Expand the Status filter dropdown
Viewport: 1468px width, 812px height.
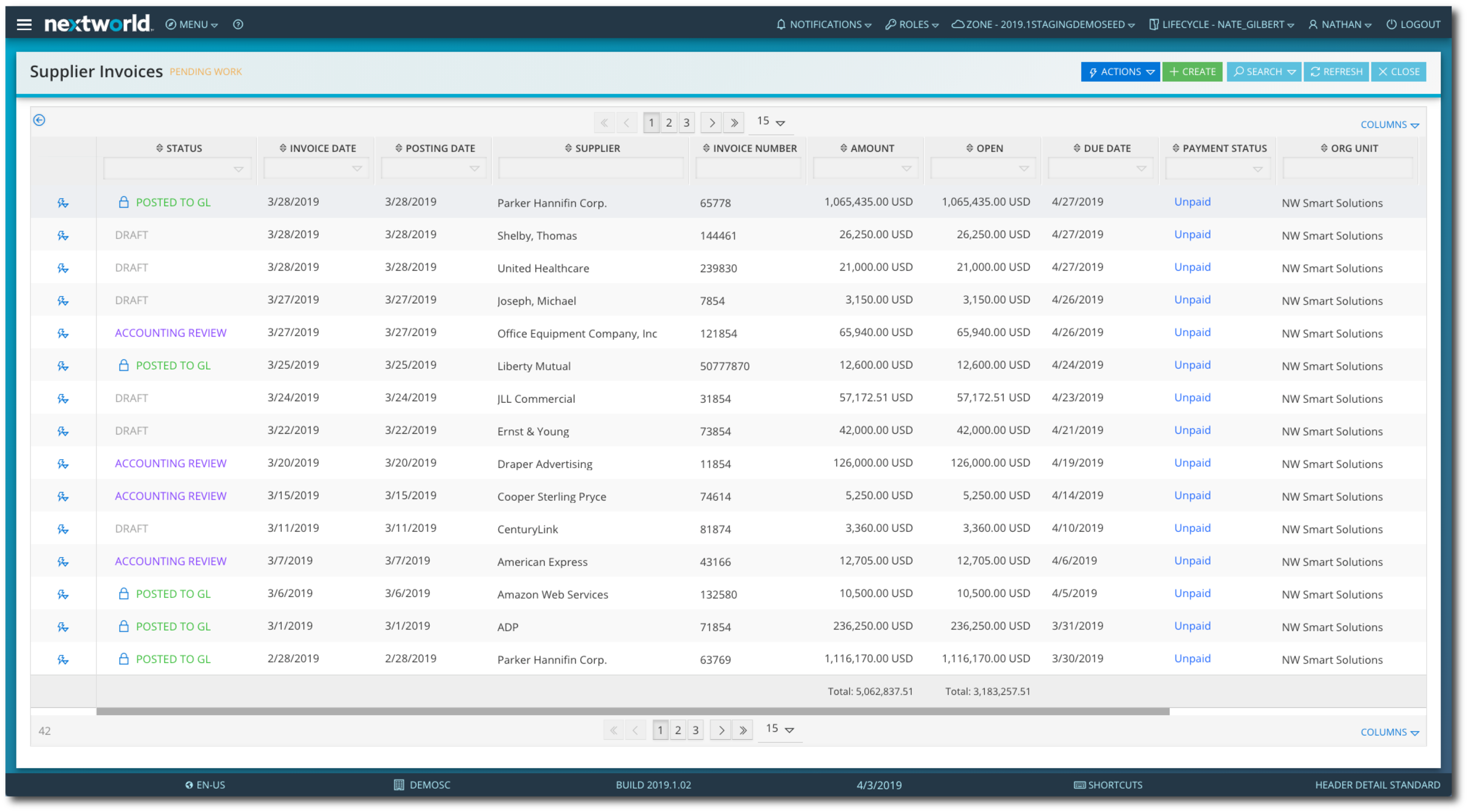(x=238, y=169)
